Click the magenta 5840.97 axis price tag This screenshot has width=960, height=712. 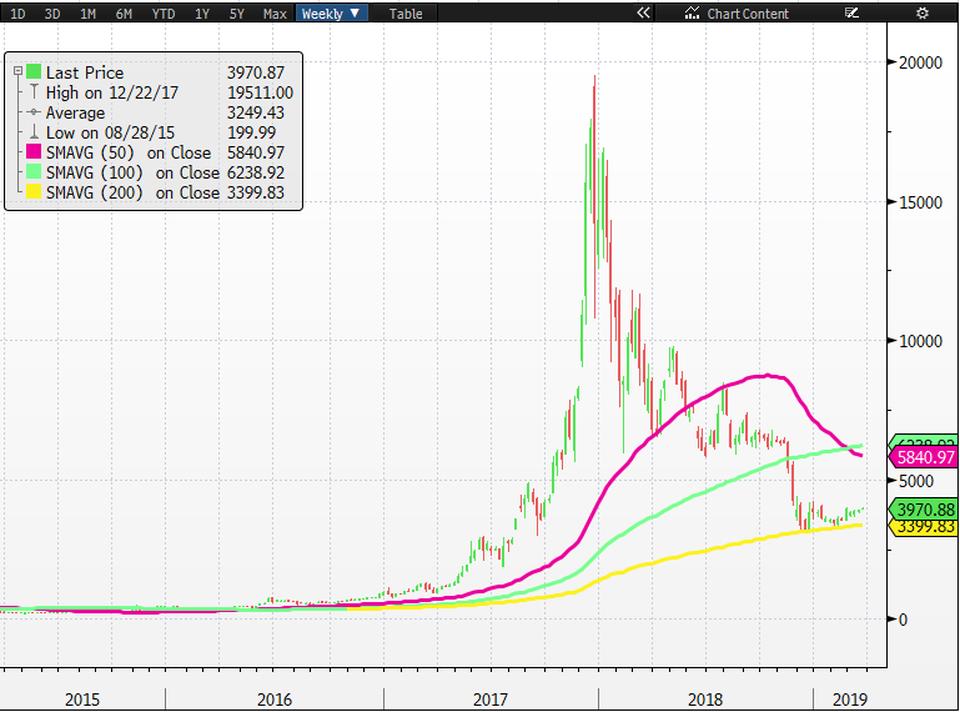click(x=924, y=457)
